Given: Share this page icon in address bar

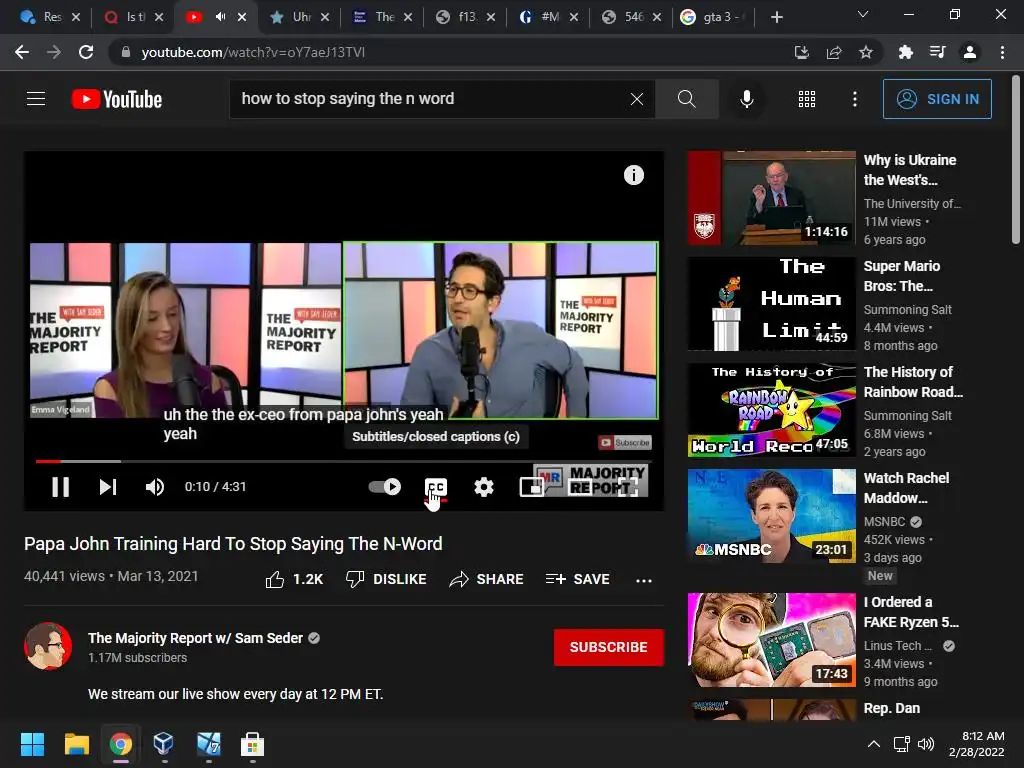Looking at the screenshot, I should coord(833,52).
